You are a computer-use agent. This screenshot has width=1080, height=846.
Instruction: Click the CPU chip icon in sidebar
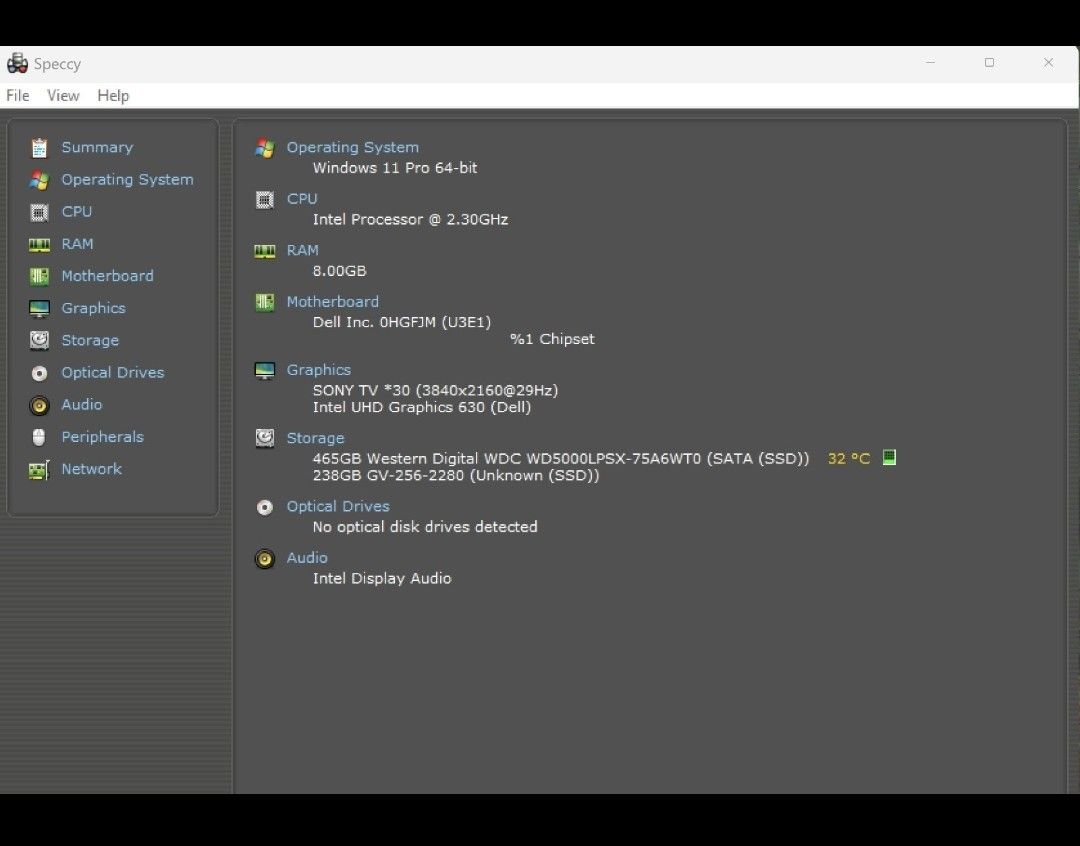pos(39,212)
